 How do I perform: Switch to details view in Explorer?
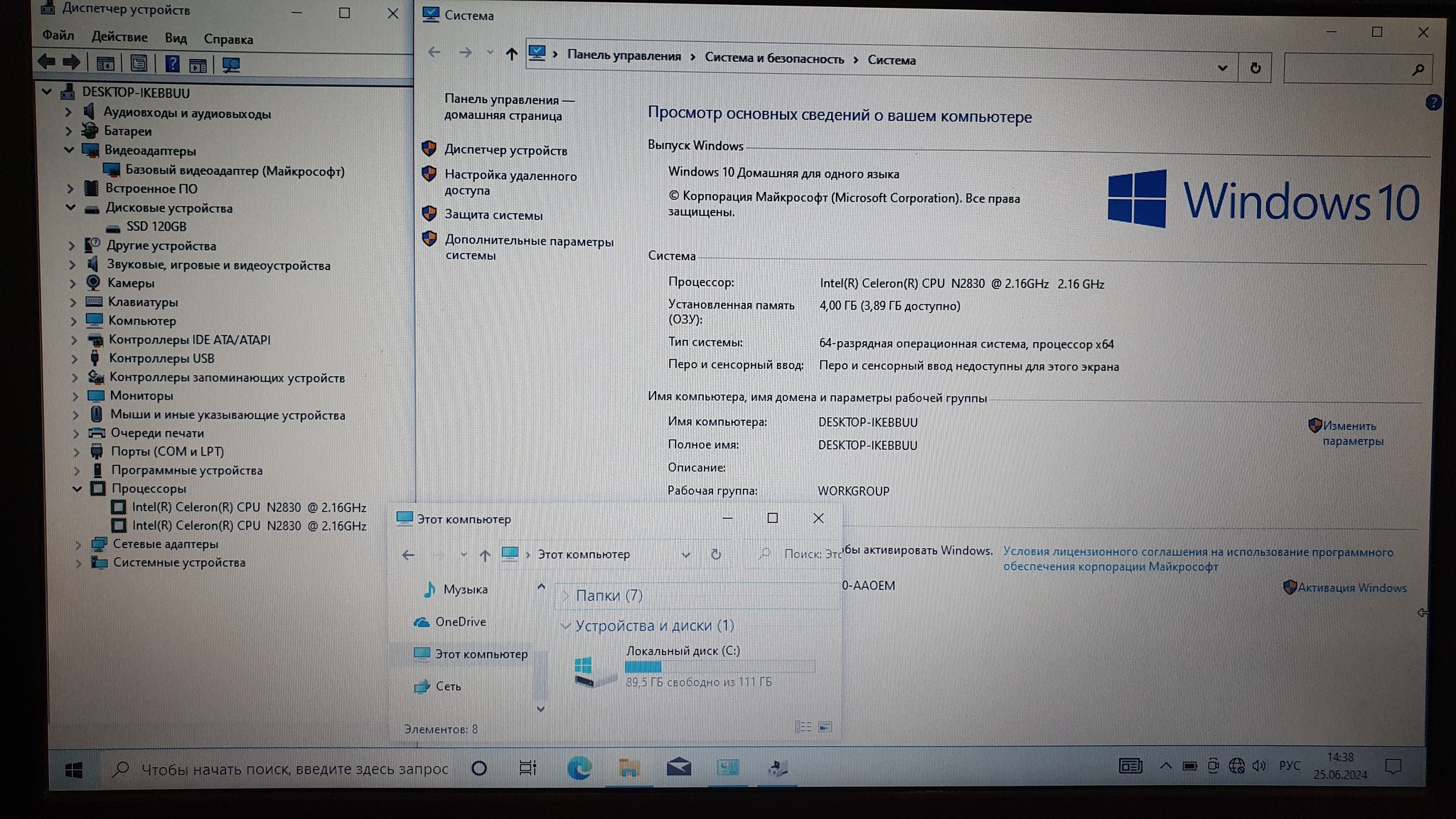803,727
